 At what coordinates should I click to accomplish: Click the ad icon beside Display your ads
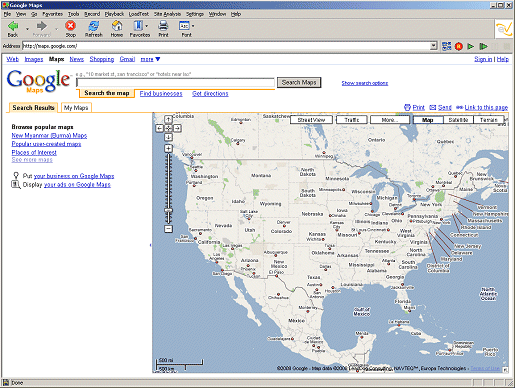click(x=16, y=184)
